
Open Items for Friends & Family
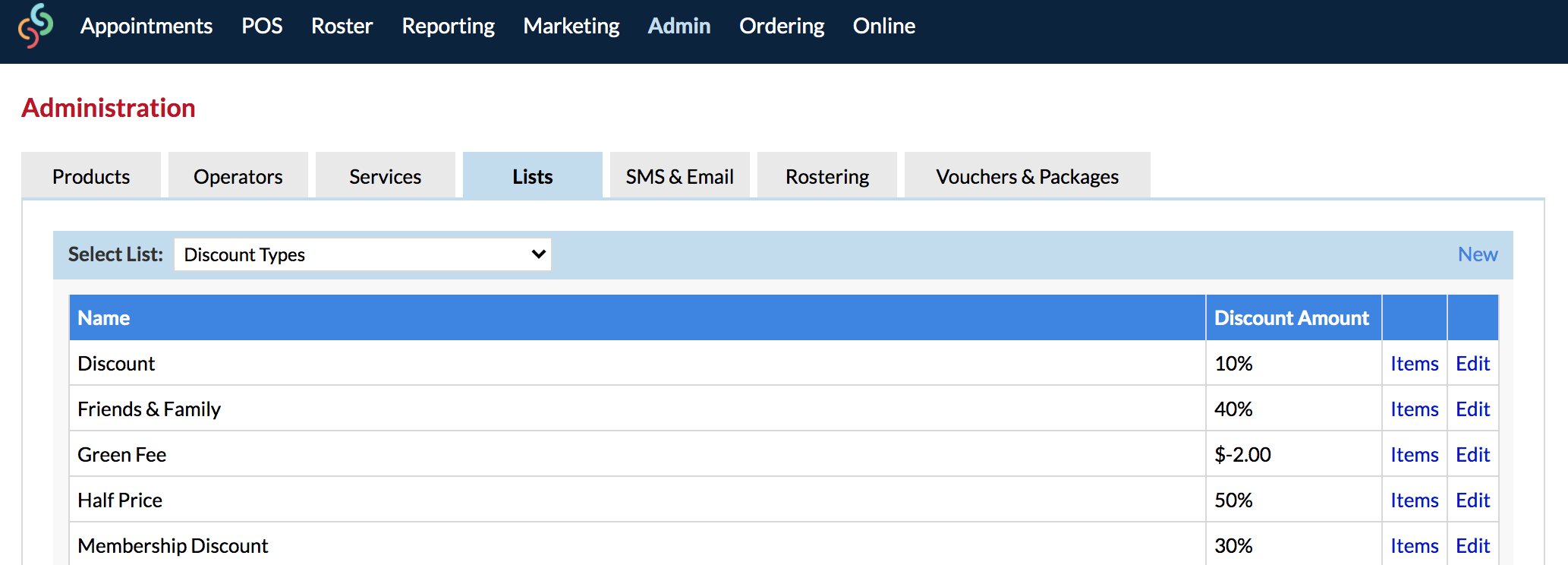point(1415,409)
